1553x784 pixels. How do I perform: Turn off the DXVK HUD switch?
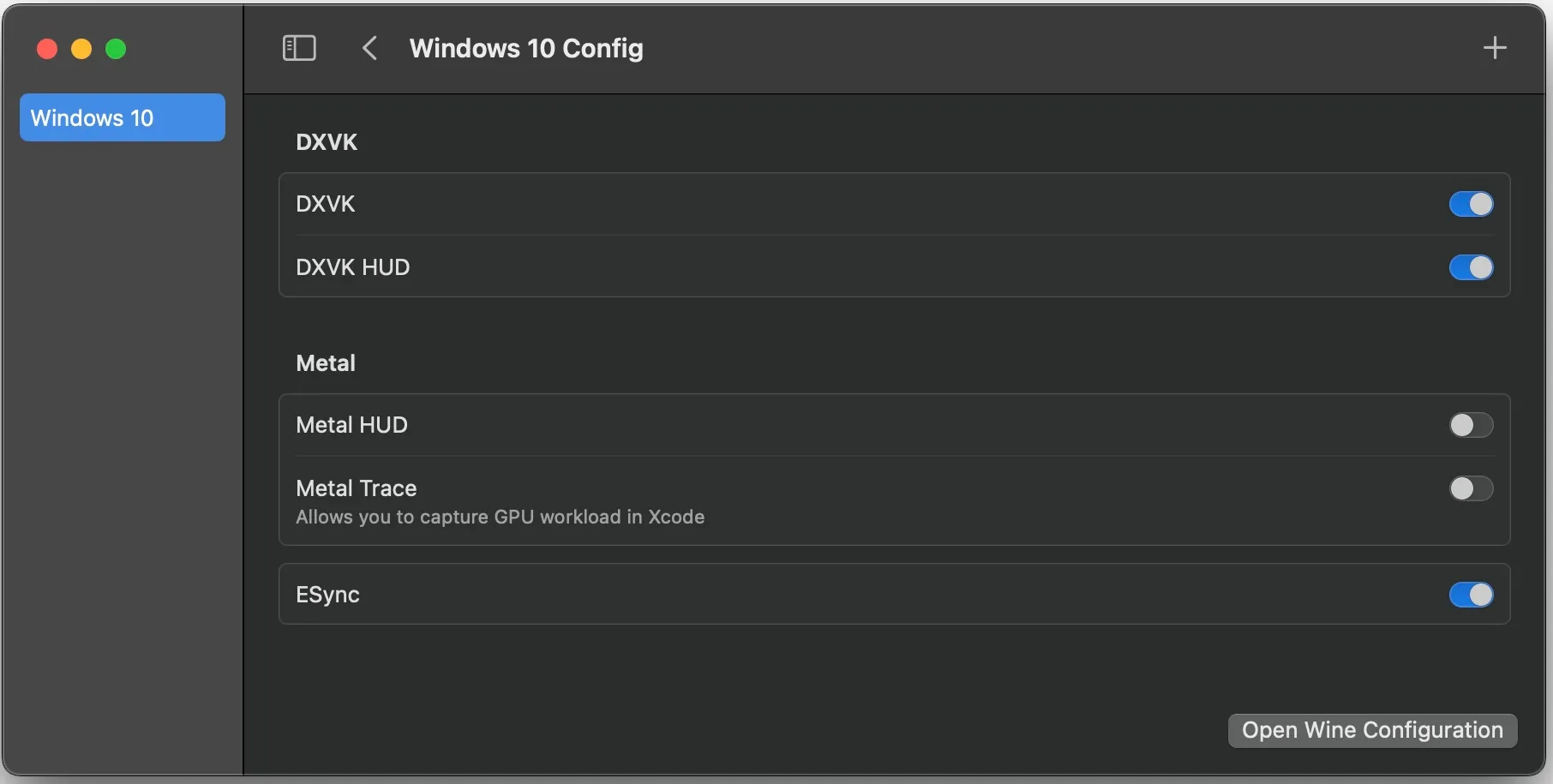tap(1470, 267)
